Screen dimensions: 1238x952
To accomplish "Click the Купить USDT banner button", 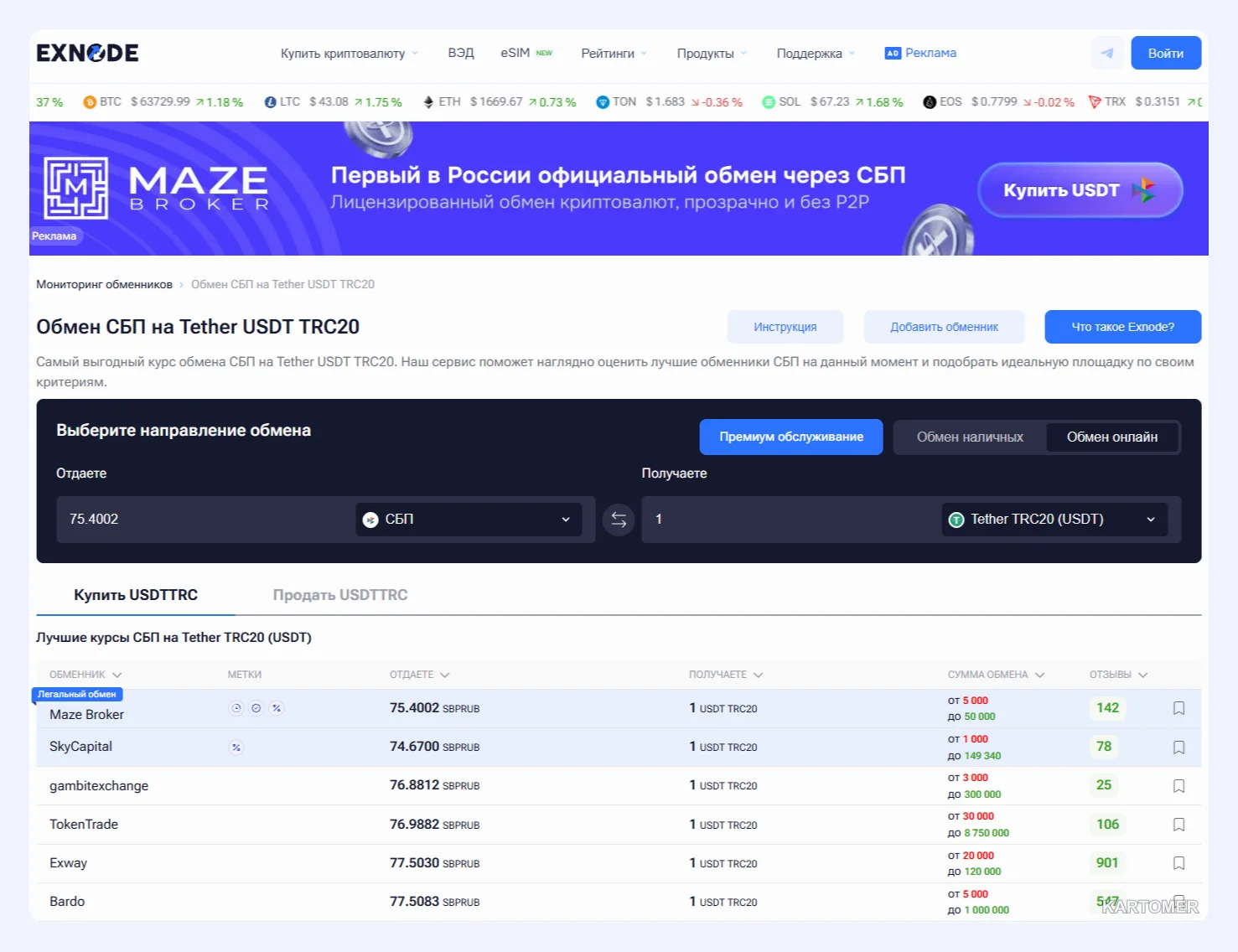I will tap(1080, 190).
